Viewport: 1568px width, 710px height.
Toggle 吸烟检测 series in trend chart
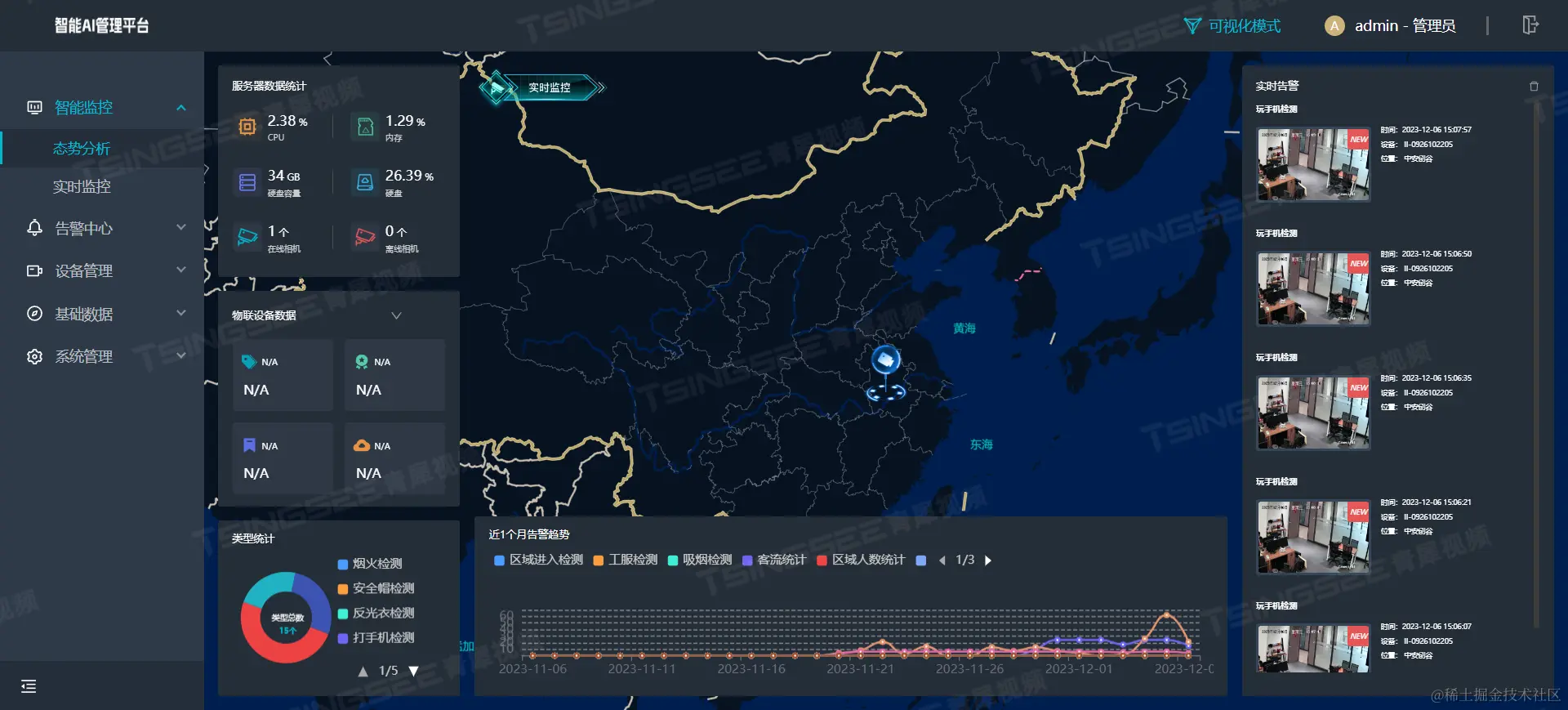[700, 560]
